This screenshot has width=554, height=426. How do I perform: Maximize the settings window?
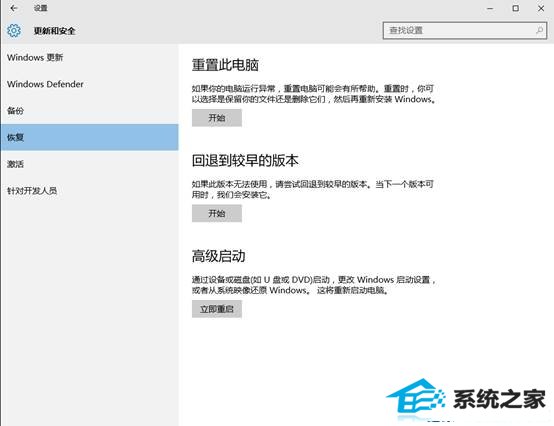pos(515,8)
